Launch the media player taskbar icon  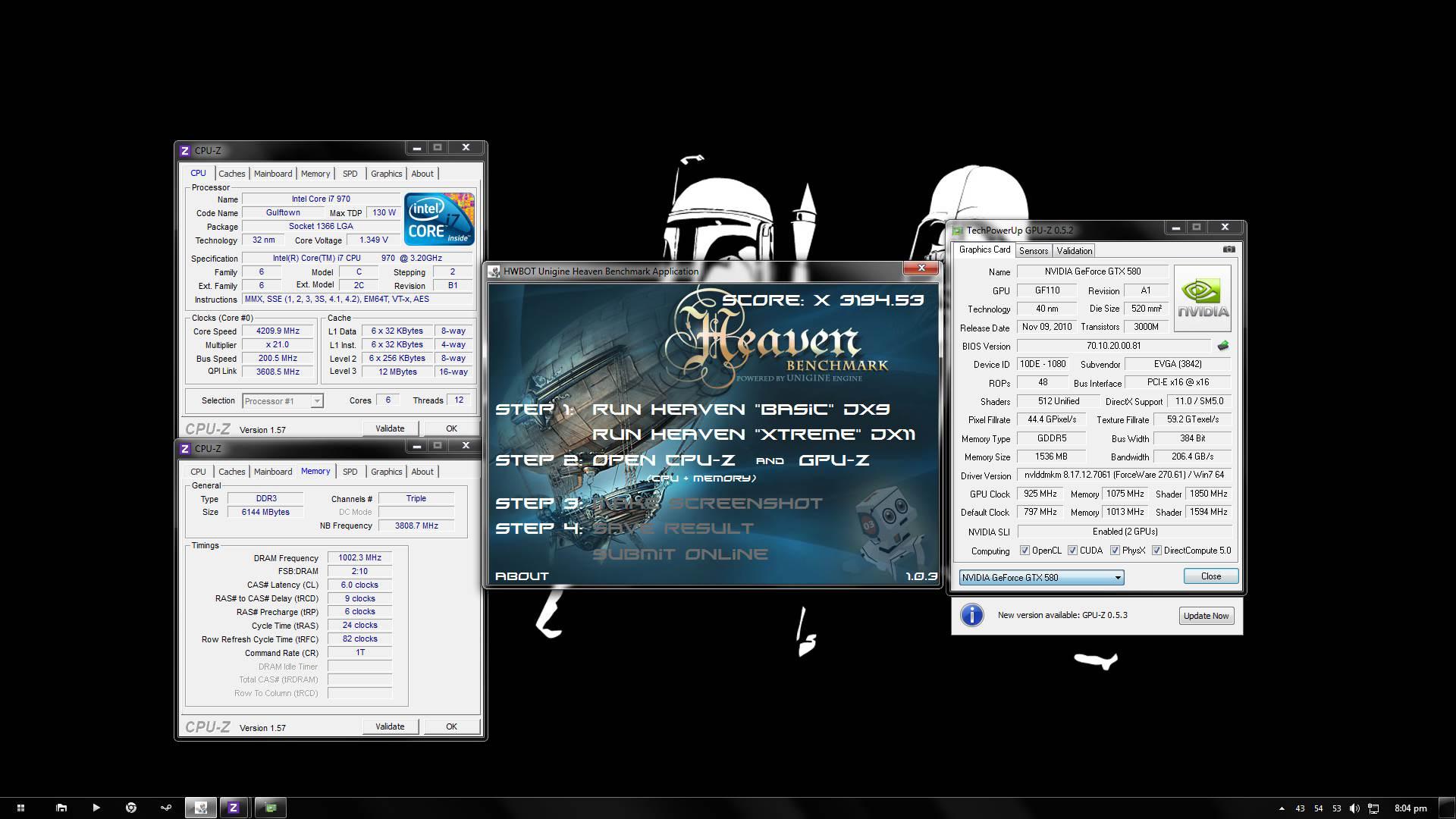pyautogui.click(x=96, y=808)
